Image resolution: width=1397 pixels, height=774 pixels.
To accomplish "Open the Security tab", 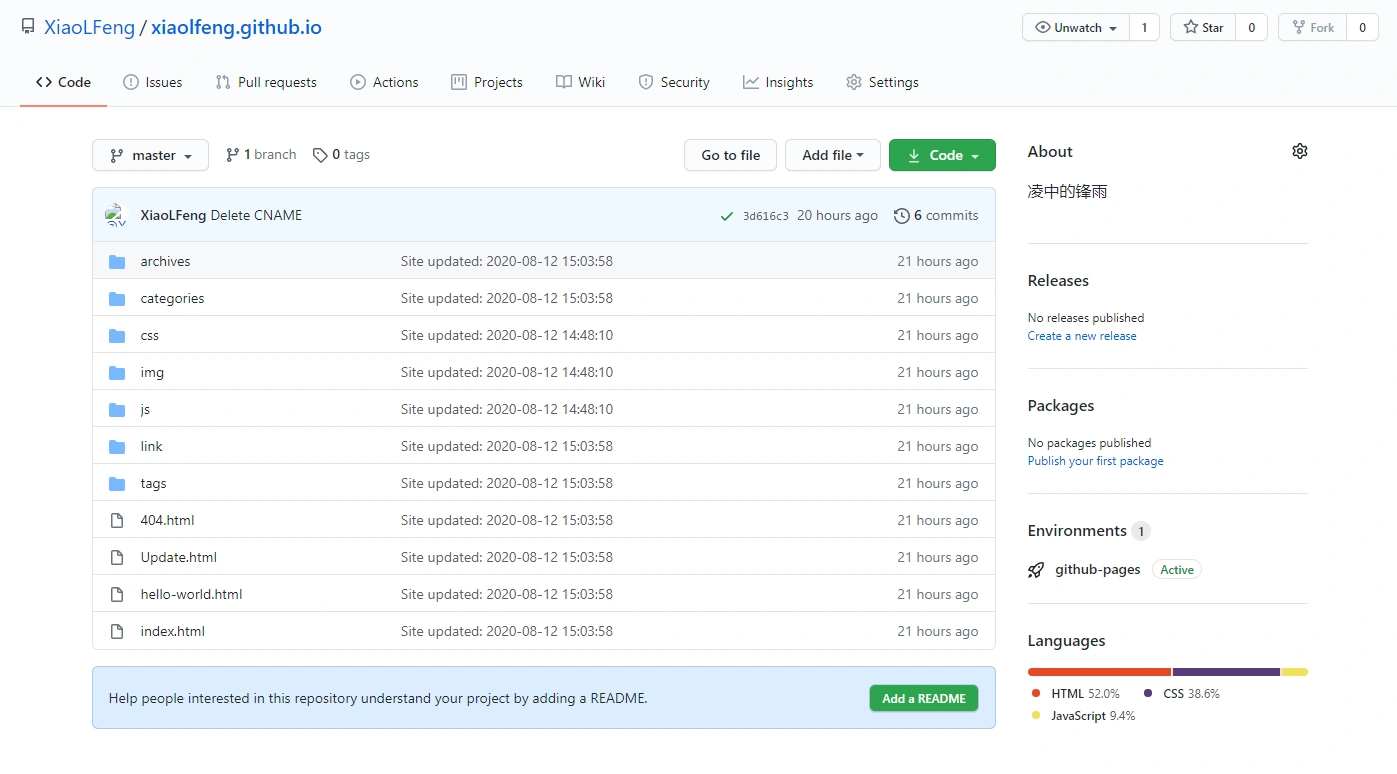I will tap(674, 82).
